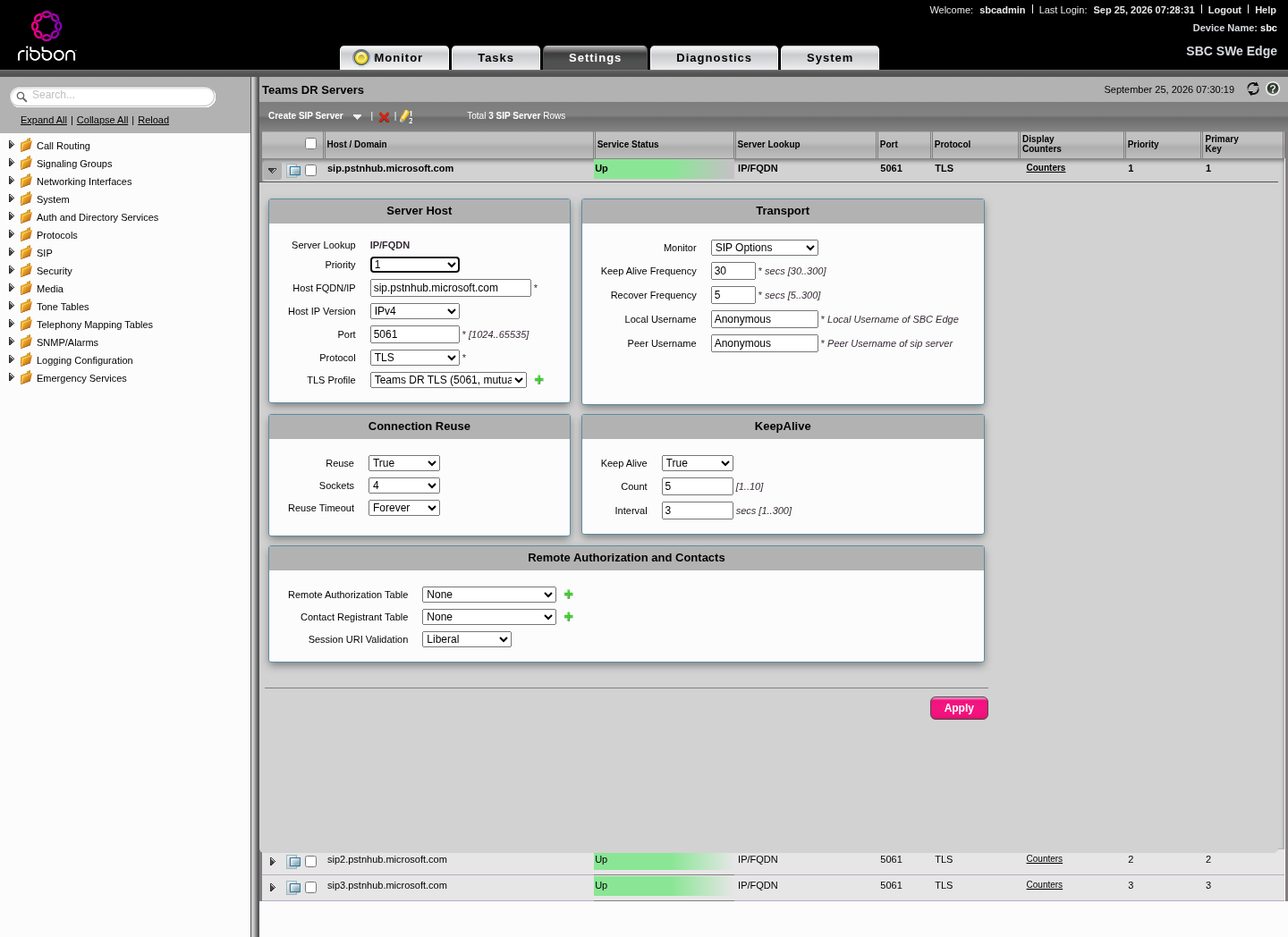
Task: Open the Priority dropdown
Action: pos(415,265)
